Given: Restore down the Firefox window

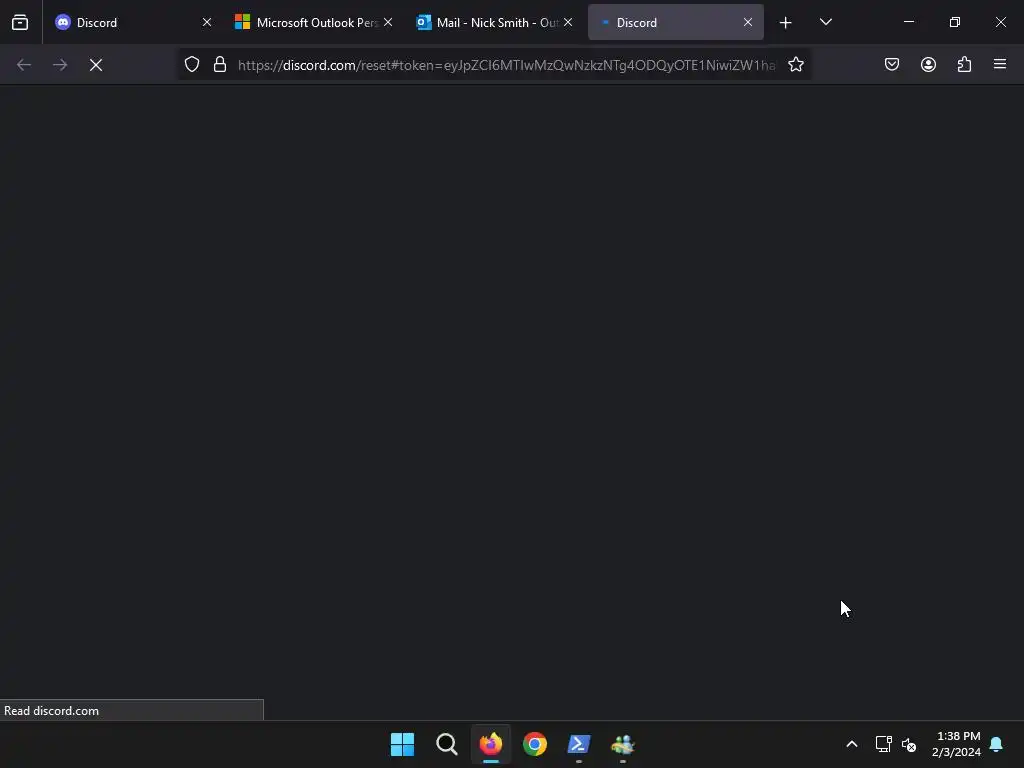Looking at the screenshot, I should coord(954,22).
